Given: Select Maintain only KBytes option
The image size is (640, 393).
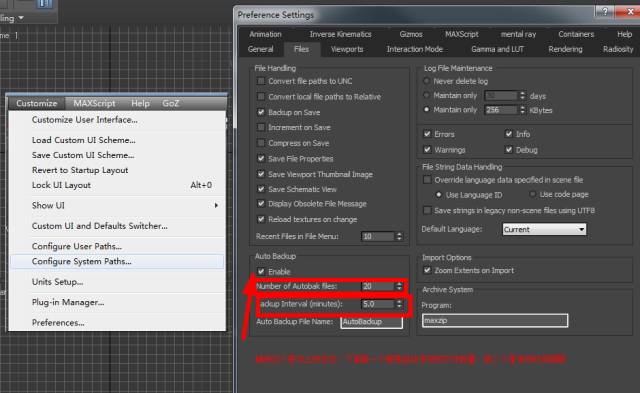Looking at the screenshot, I should [427, 110].
